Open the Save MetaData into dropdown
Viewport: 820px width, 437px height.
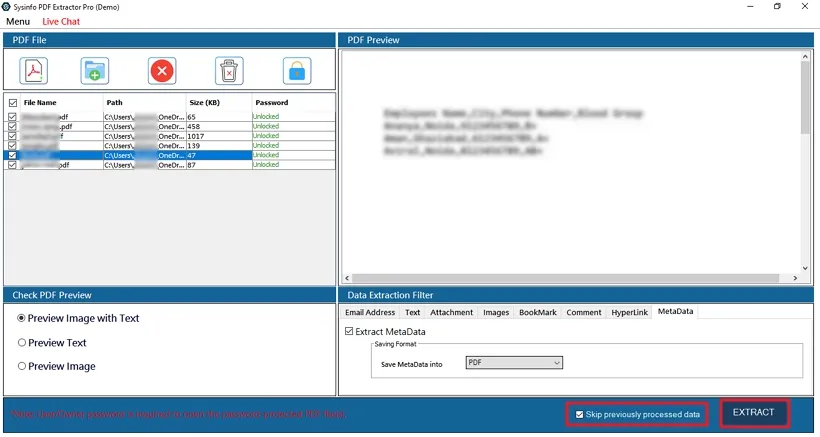tap(514, 362)
